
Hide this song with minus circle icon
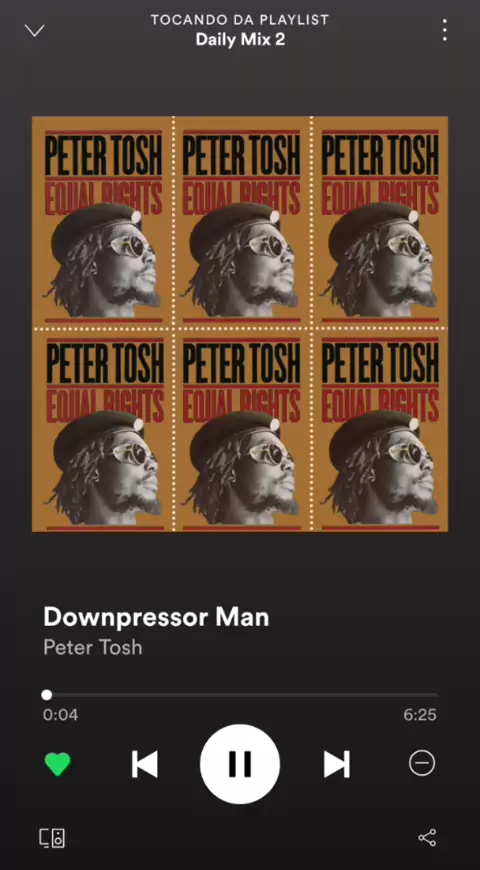[x=422, y=763]
